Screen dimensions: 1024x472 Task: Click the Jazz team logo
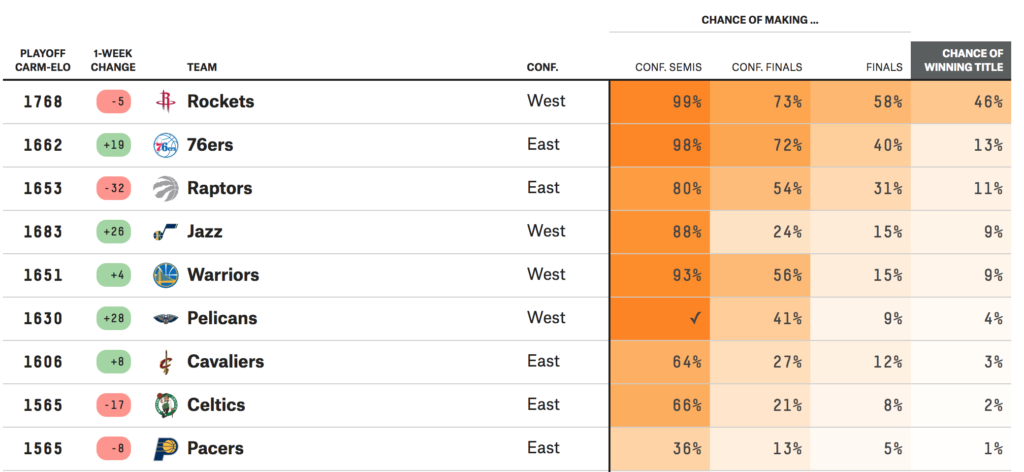click(165, 232)
